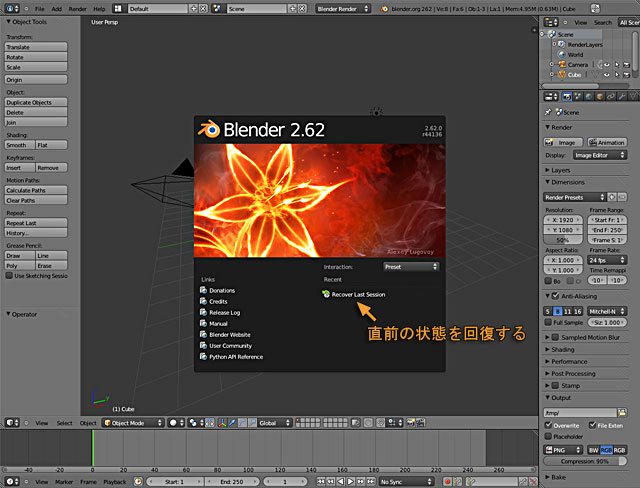Click the add render preset plus icon
Viewport: 640px width, 488px height.
(612, 197)
